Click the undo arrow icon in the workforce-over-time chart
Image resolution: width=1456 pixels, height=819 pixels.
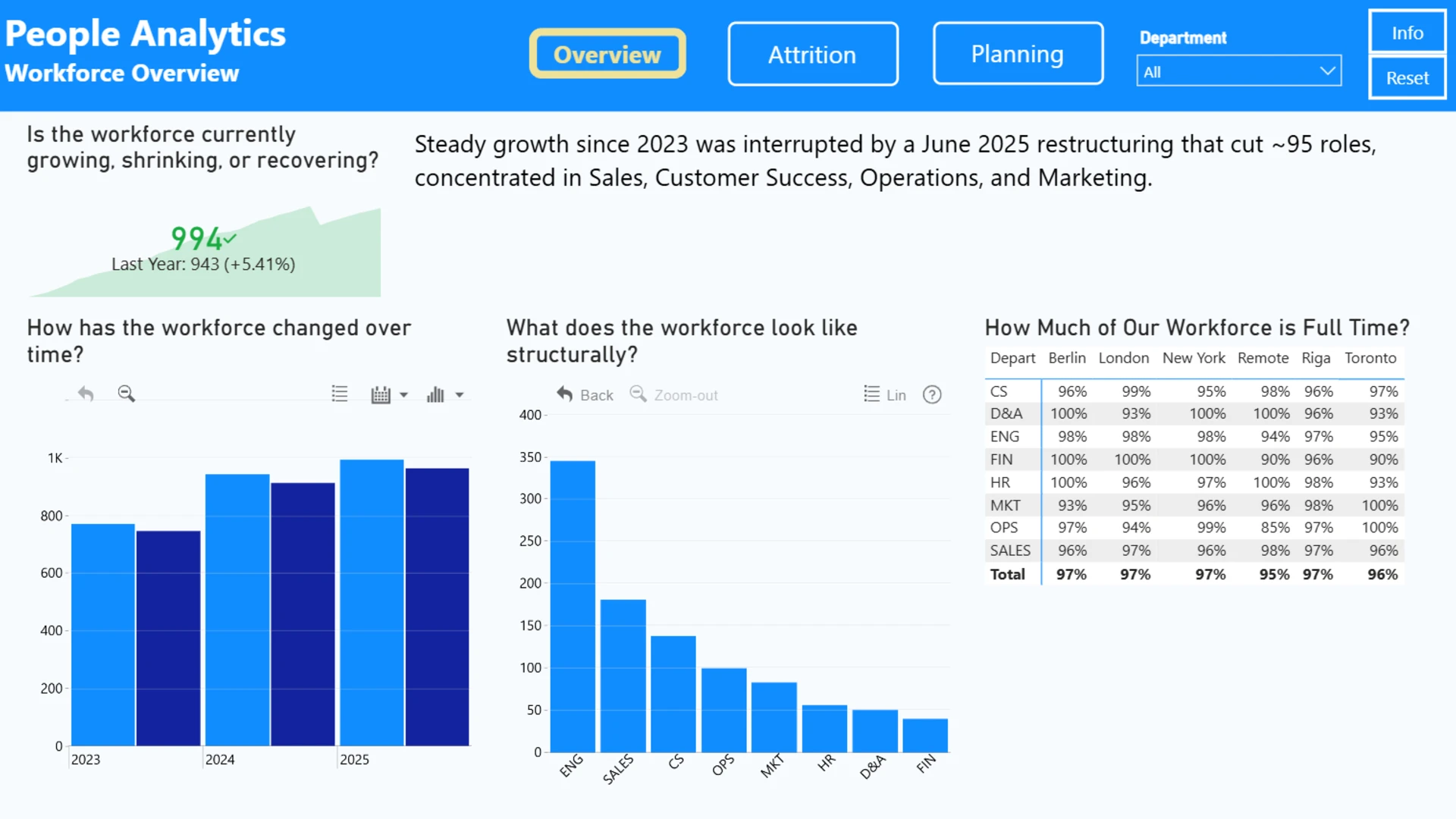pyautogui.click(x=86, y=394)
